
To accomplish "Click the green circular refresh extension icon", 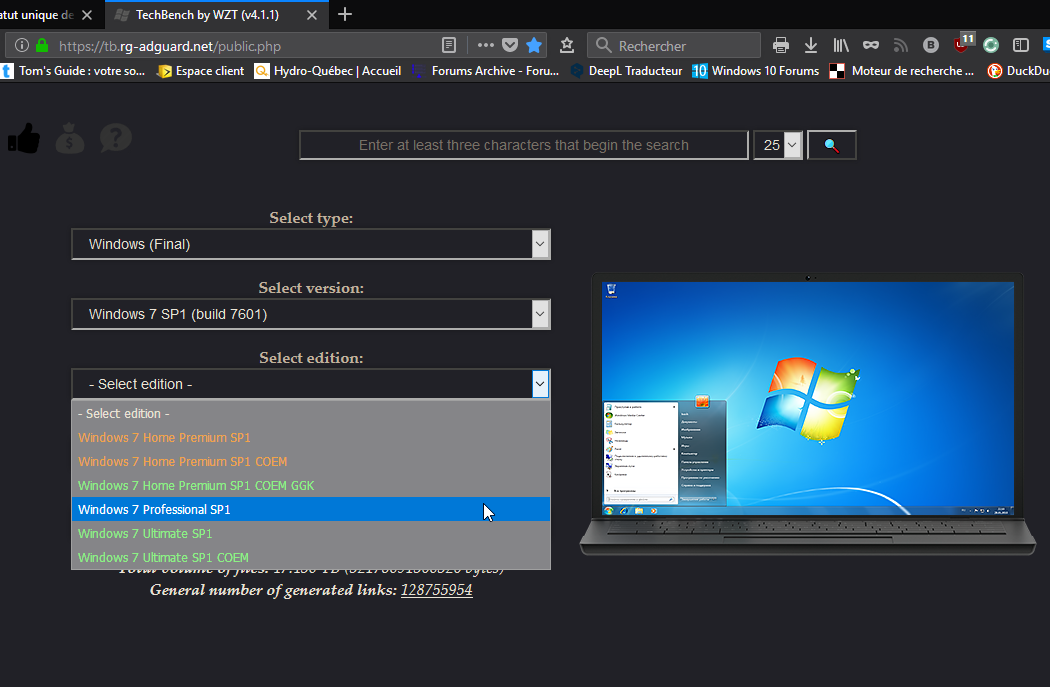I will coord(991,46).
